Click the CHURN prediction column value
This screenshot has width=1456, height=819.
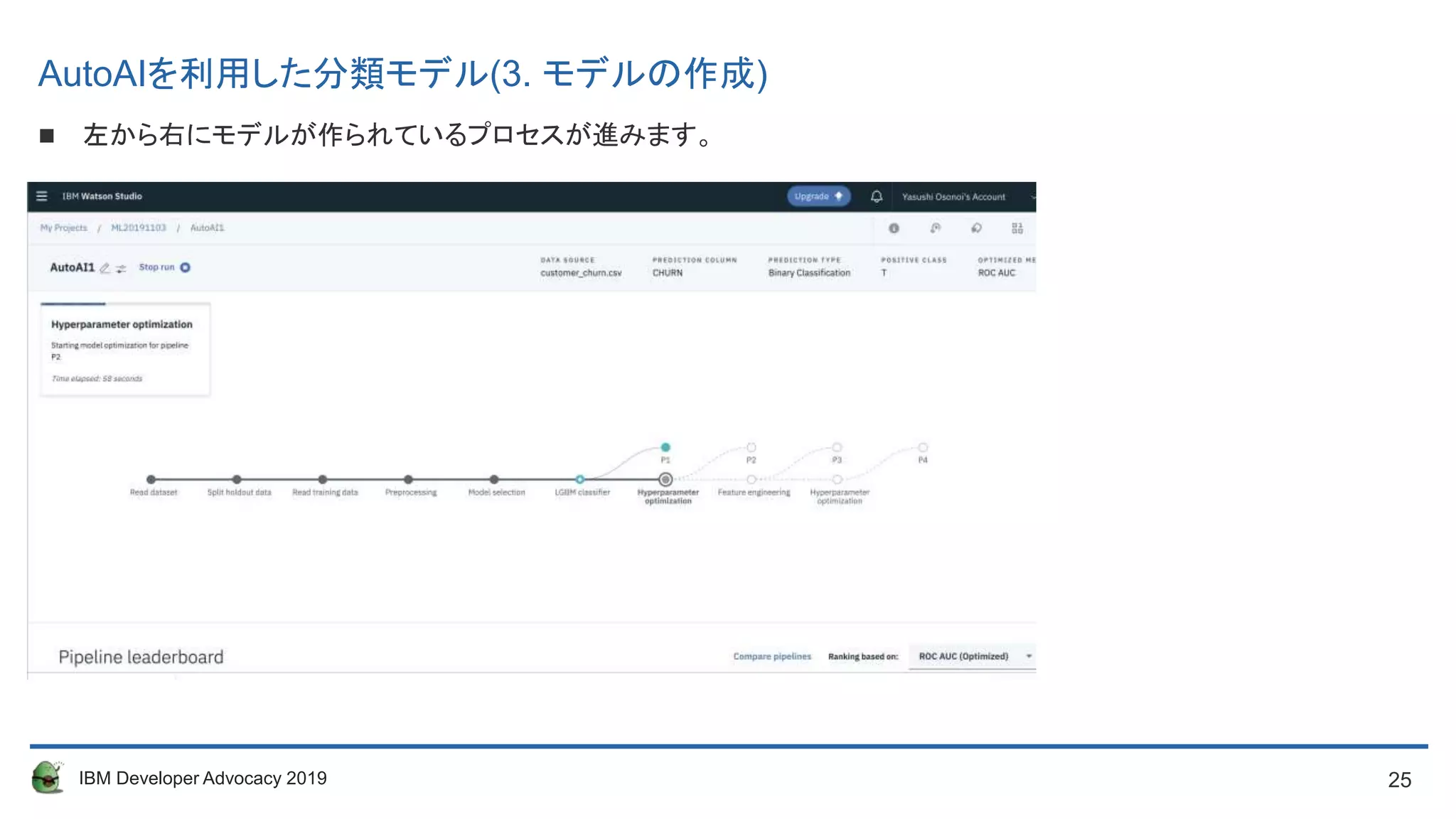(668, 273)
